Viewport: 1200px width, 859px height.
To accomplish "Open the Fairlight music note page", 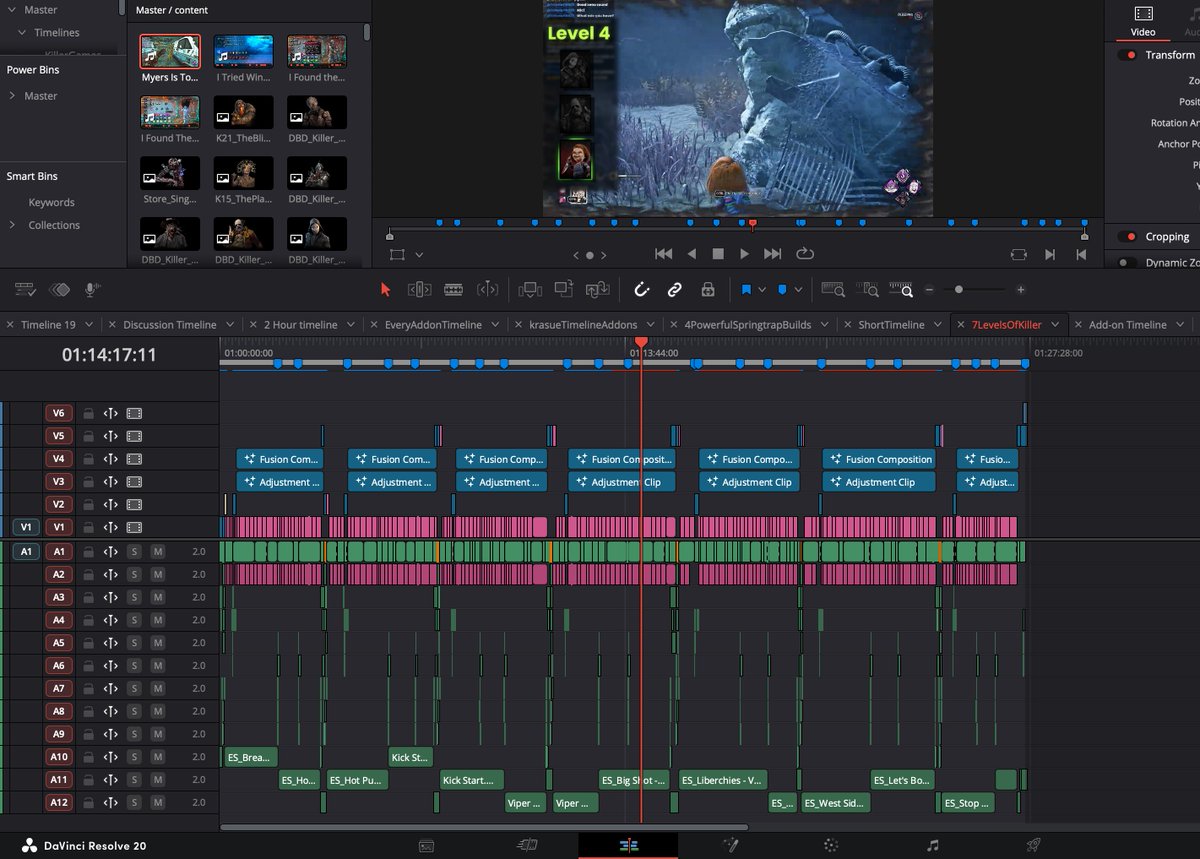I will point(932,846).
